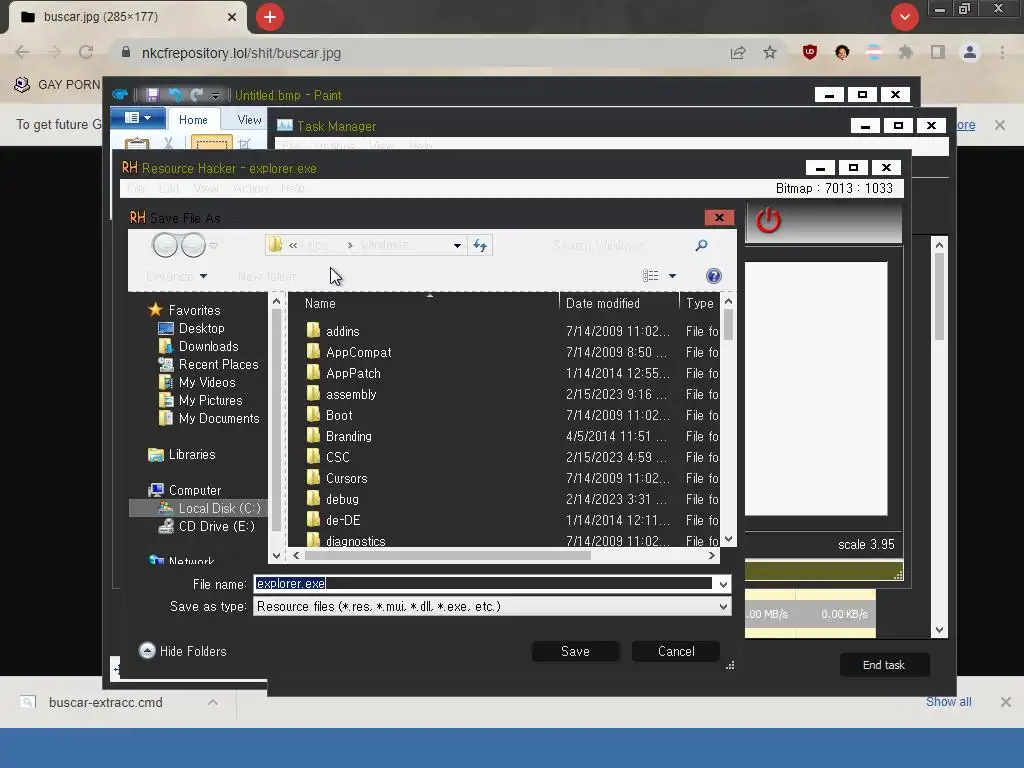Click the face avatar extension icon
The height and width of the screenshot is (768, 1024).
tap(842, 52)
